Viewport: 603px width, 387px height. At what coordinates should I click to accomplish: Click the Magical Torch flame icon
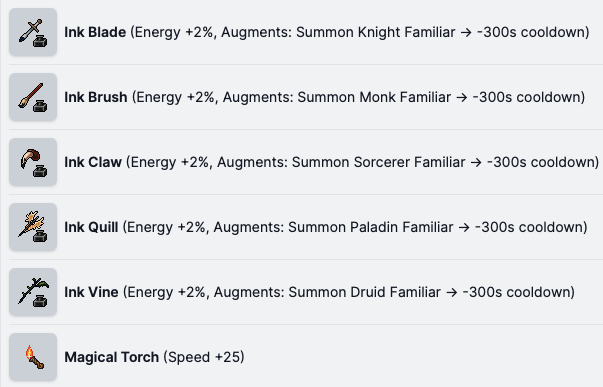tap(33, 357)
